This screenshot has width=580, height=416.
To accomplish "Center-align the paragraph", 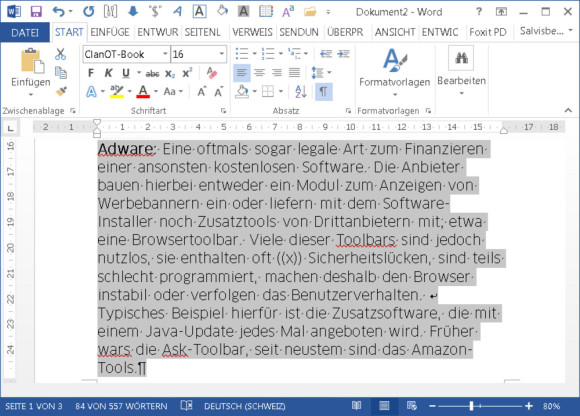I will tap(259, 73).
